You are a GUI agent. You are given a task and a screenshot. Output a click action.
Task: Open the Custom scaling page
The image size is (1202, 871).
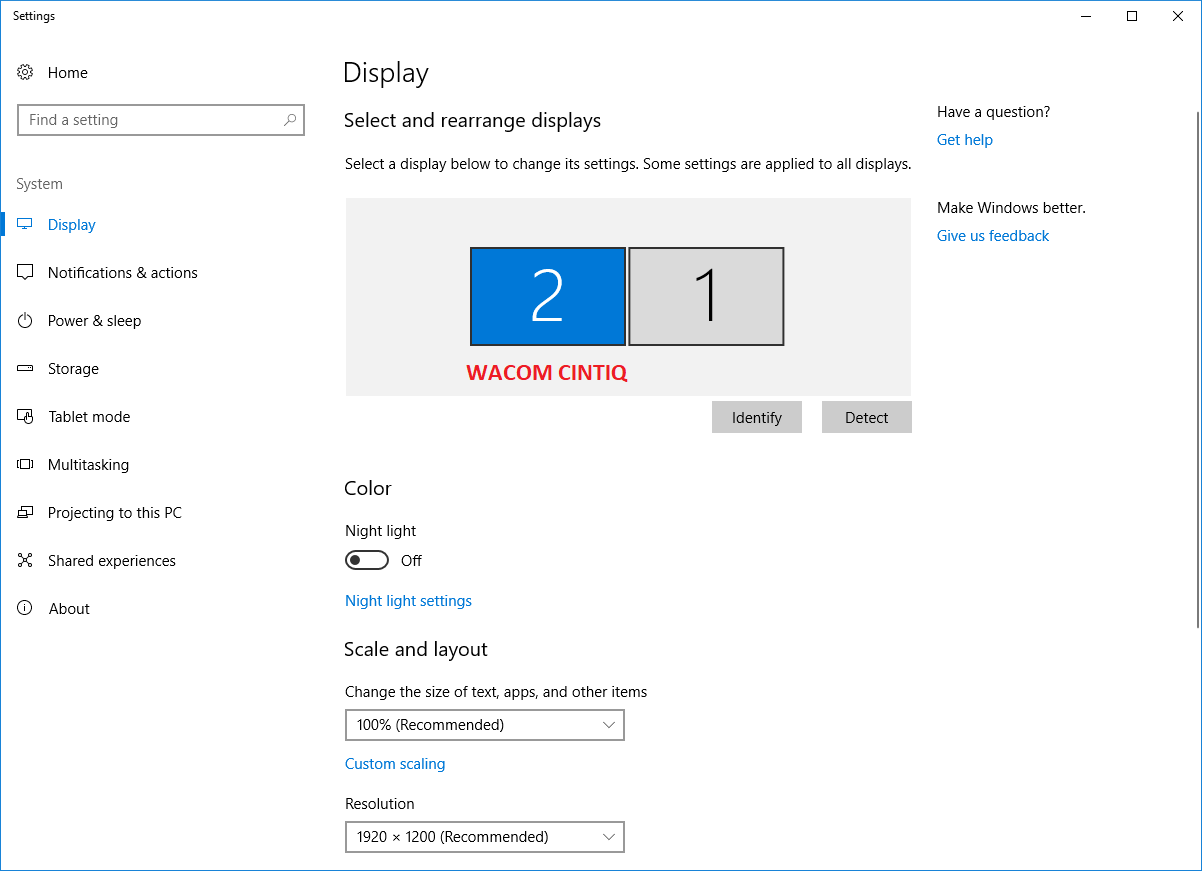click(395, 763)
